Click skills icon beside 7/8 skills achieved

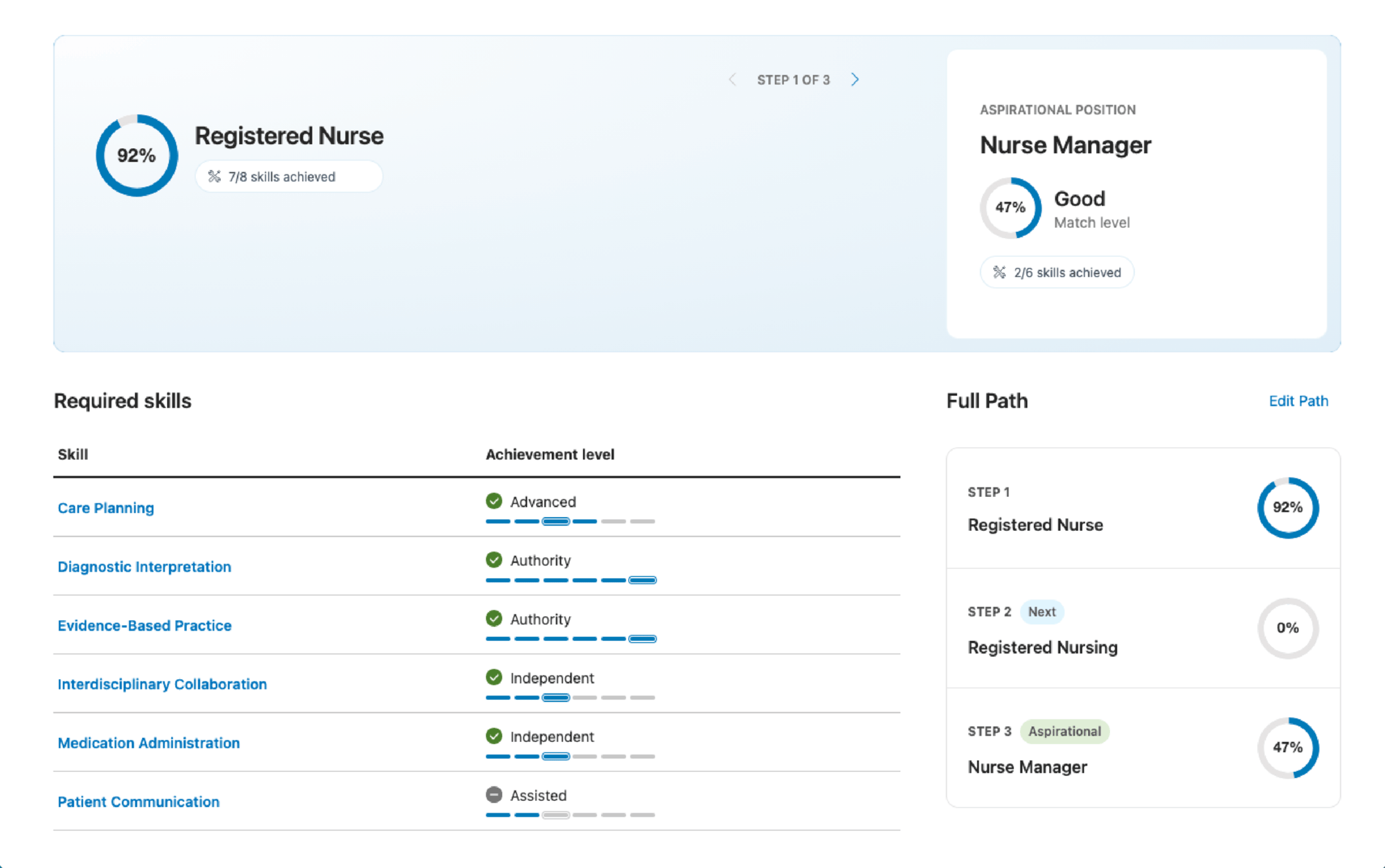pos(215,177)
